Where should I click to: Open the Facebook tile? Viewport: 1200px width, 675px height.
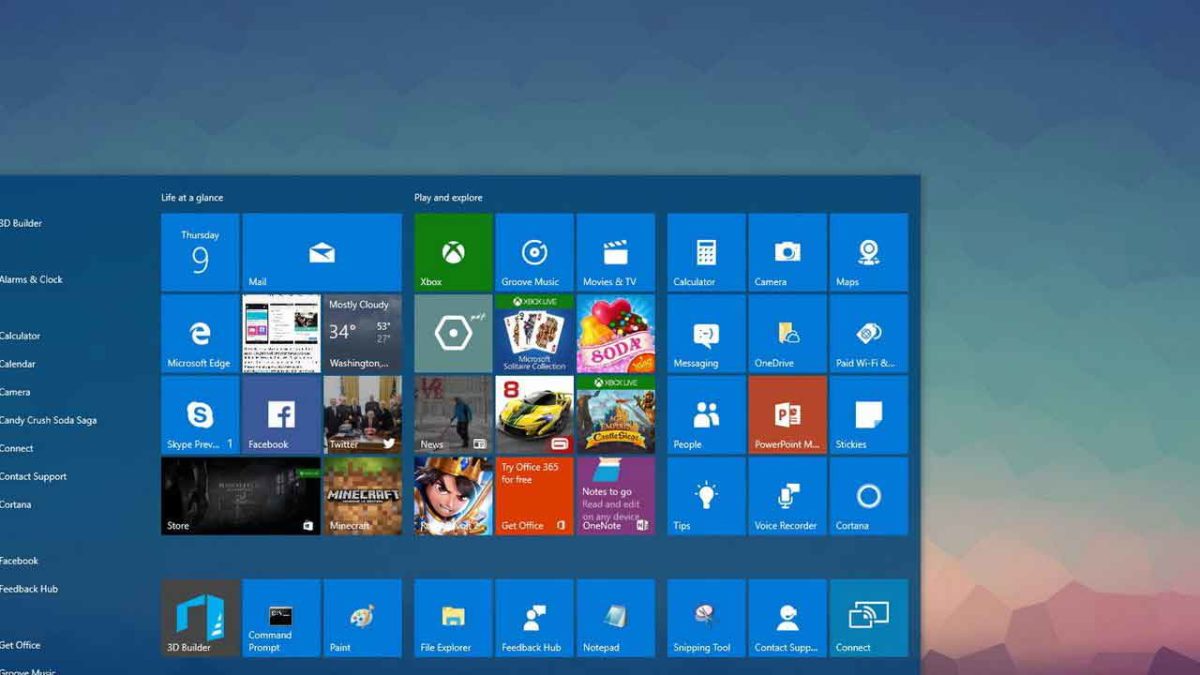coord(281,415)
